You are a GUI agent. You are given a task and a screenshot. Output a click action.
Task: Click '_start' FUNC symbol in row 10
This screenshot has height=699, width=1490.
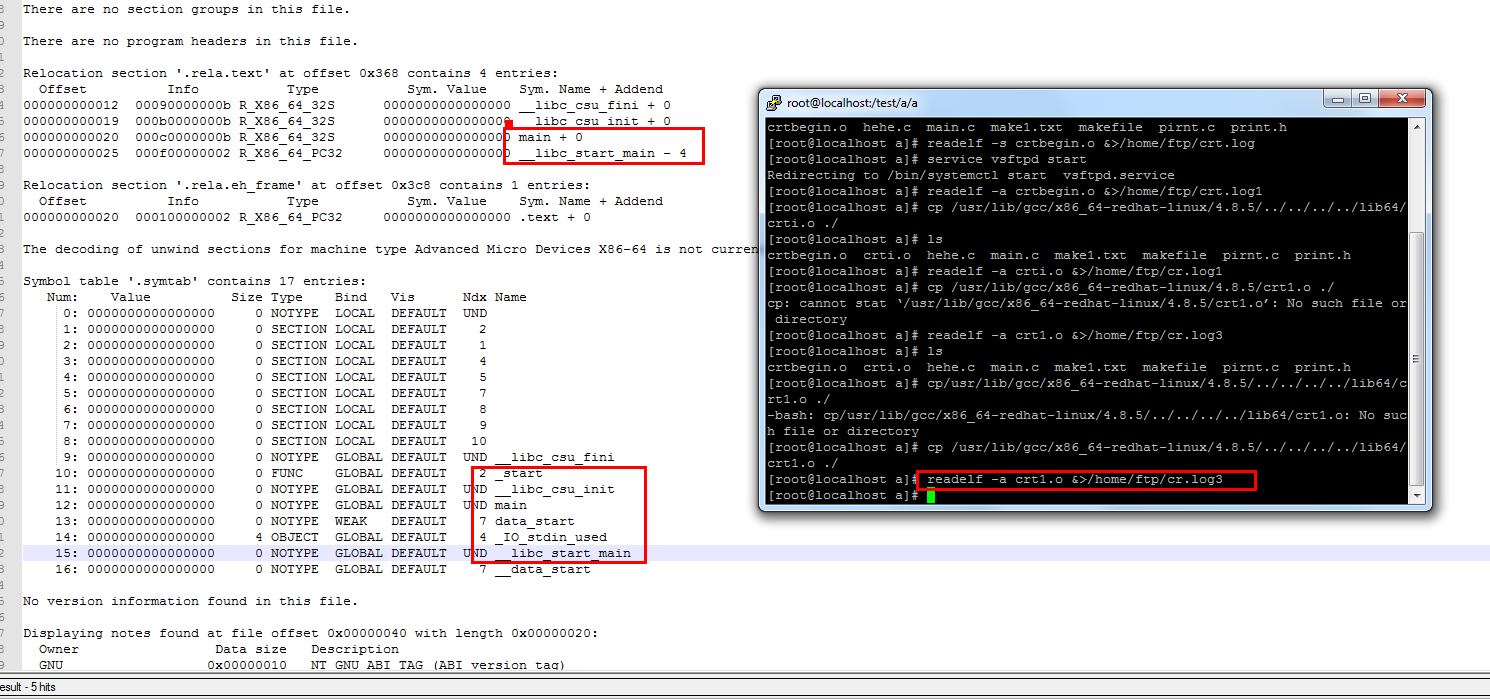[519, 473]
